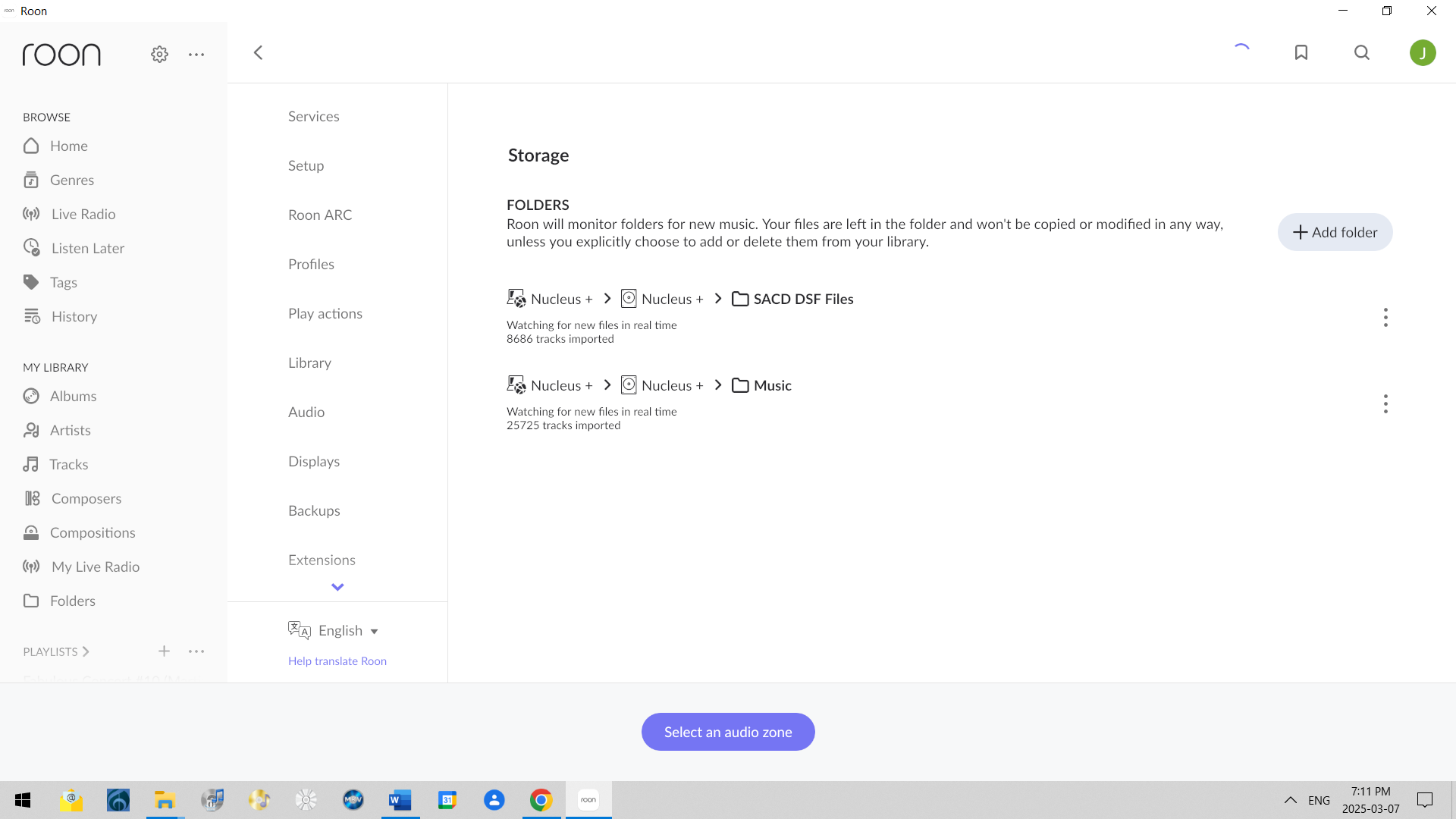The height and width of the screenshot is (819, 1456).
Task: Click '25725 tracks imported' text
Action: 563,425
